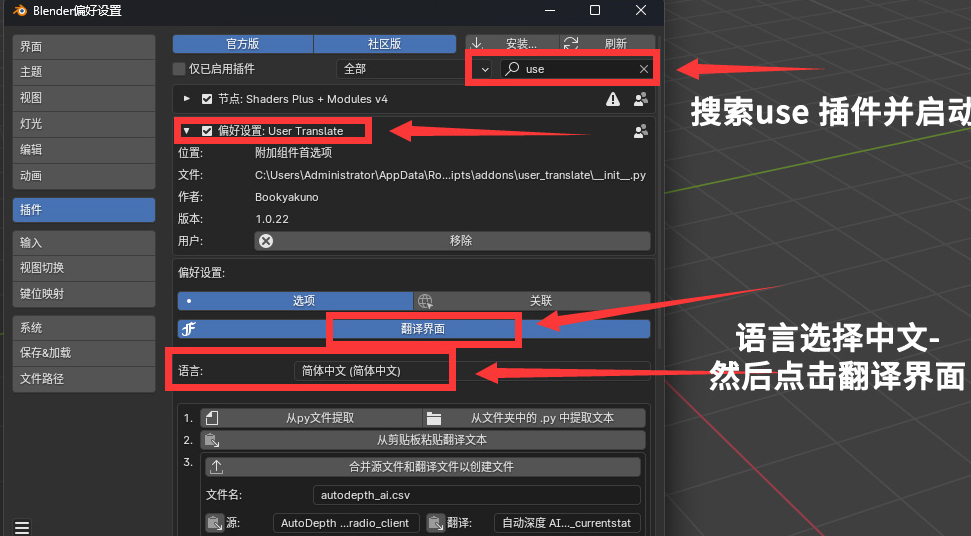The height and width of the screenshot is (536, 971).
Task: Click the upload icon for merge files
Action: coord(216,467)
